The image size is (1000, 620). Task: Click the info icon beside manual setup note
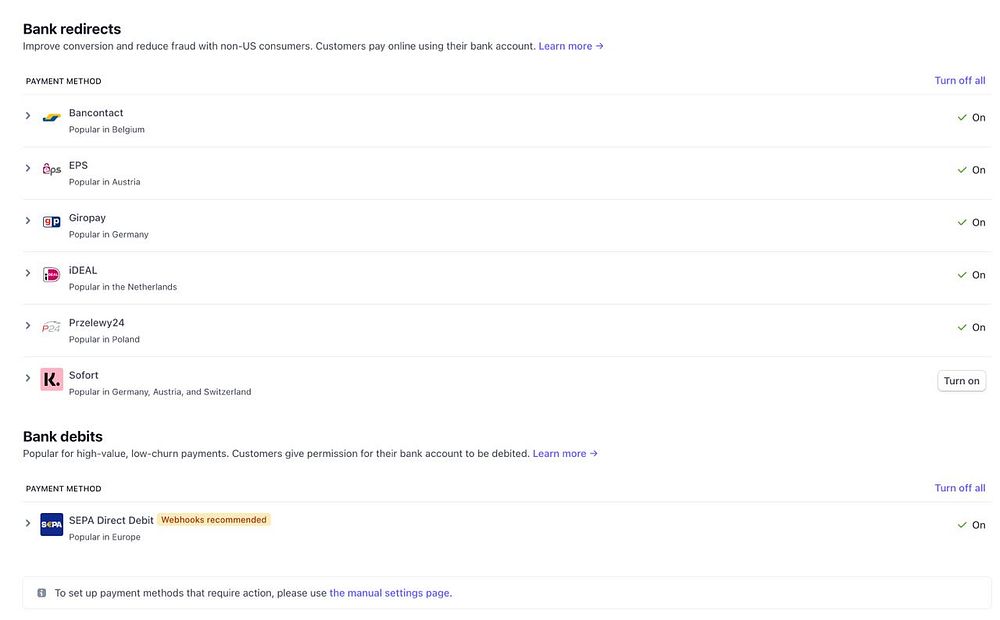pyautogui.click(x=41, y=593)
